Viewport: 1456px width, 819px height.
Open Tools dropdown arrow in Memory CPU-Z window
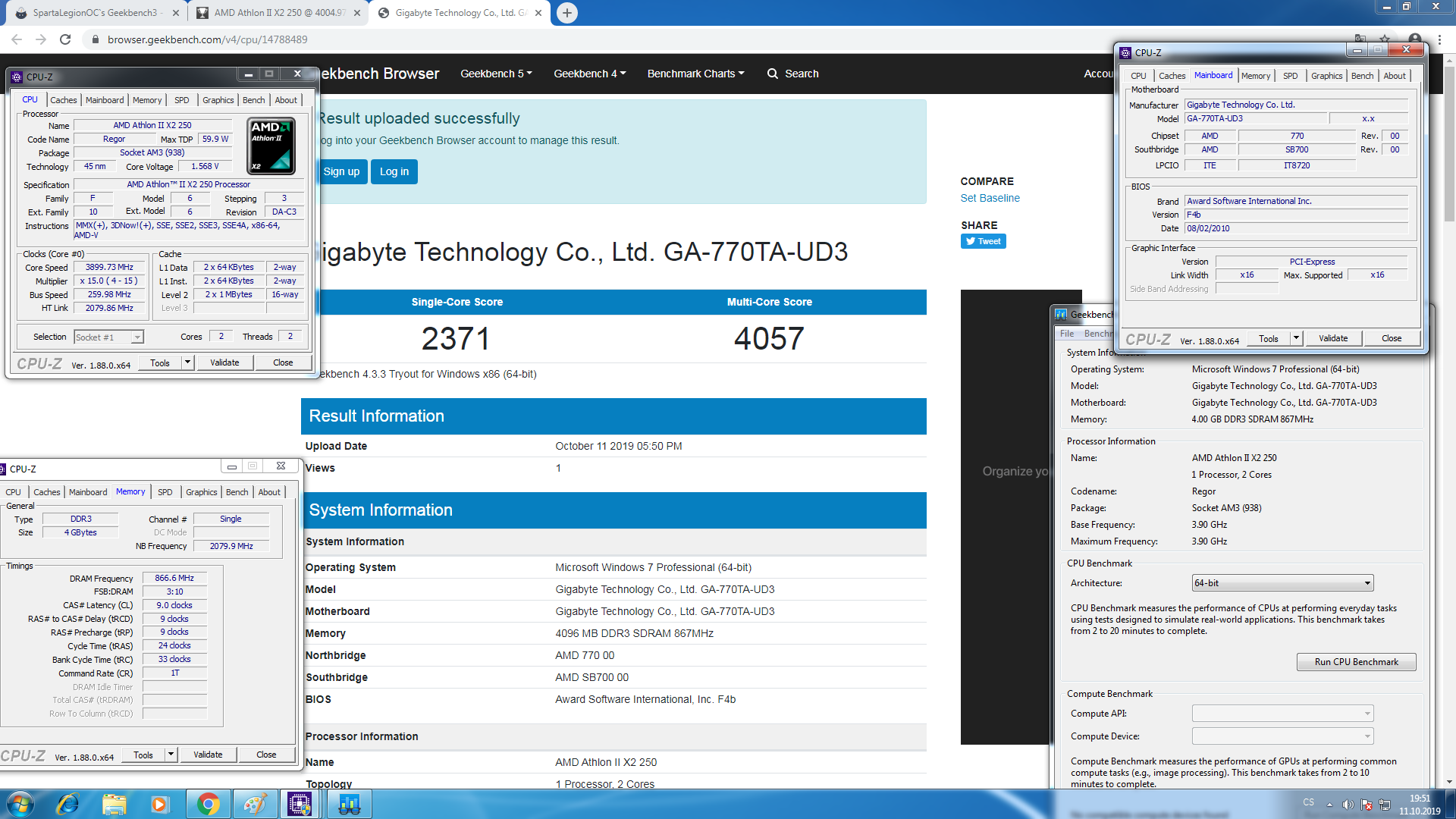coord(171,755)
